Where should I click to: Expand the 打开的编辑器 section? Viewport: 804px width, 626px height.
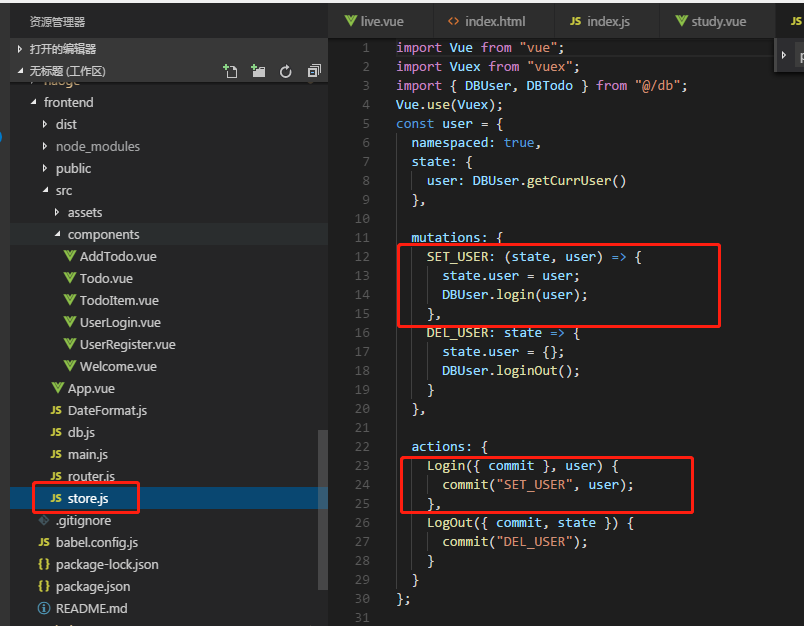62,49
